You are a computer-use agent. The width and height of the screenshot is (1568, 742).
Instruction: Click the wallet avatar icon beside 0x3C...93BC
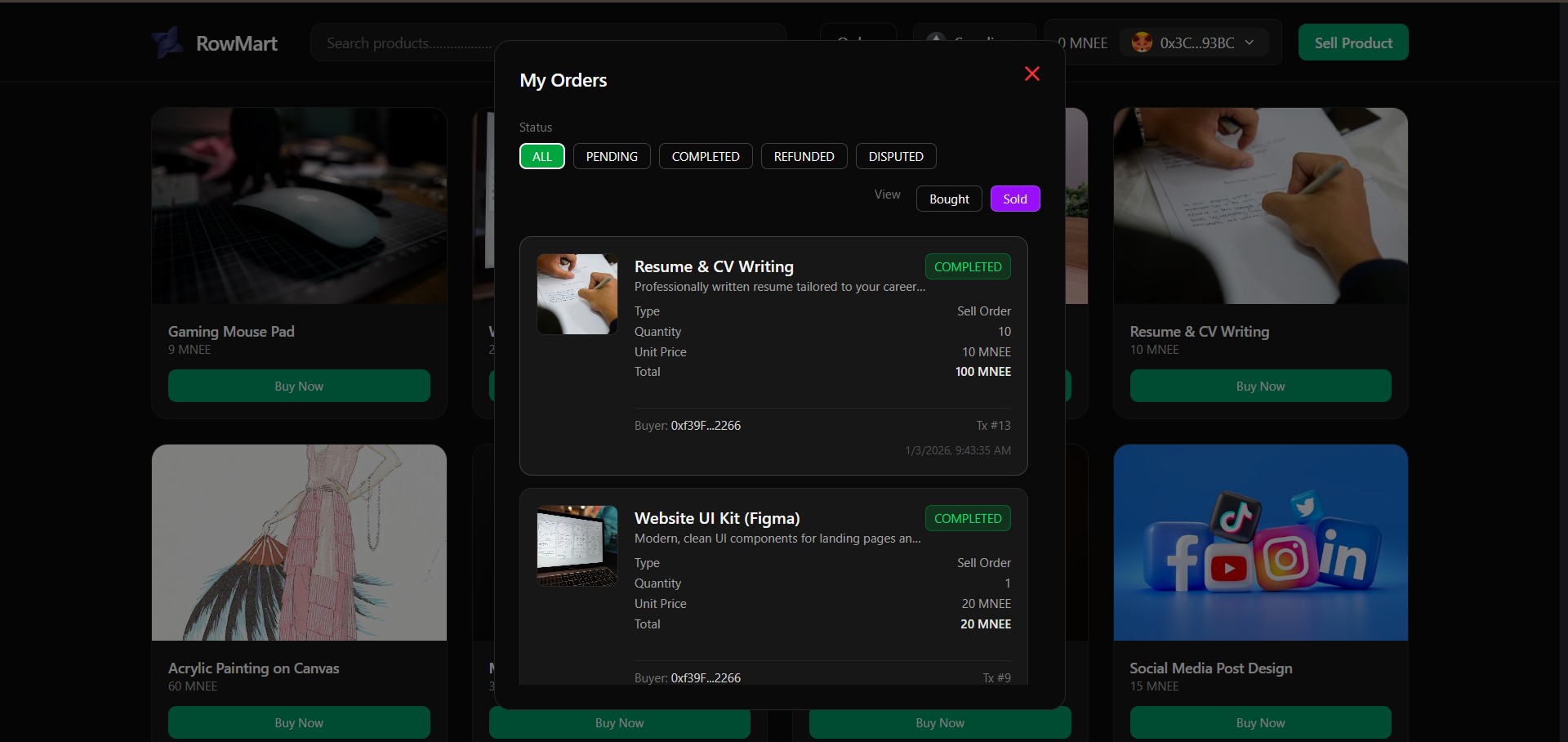coord(1142,42)
